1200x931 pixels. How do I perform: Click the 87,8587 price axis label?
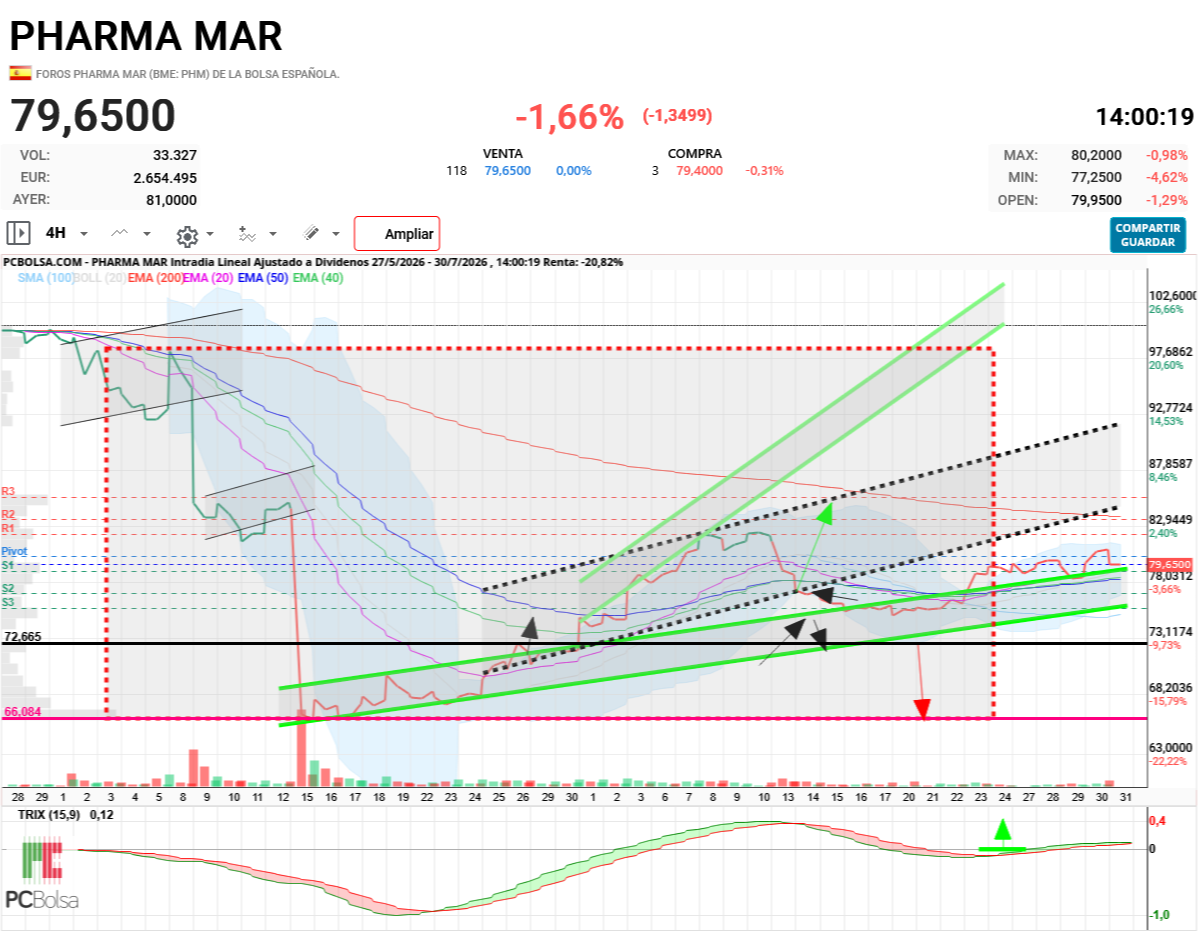(x=1171, y=464)
